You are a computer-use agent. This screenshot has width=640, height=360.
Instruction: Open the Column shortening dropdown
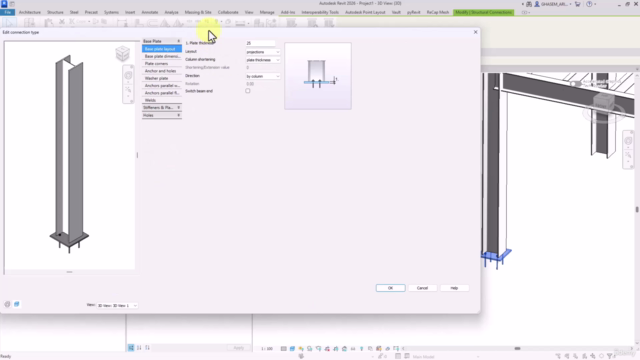[x=263, y=60]
